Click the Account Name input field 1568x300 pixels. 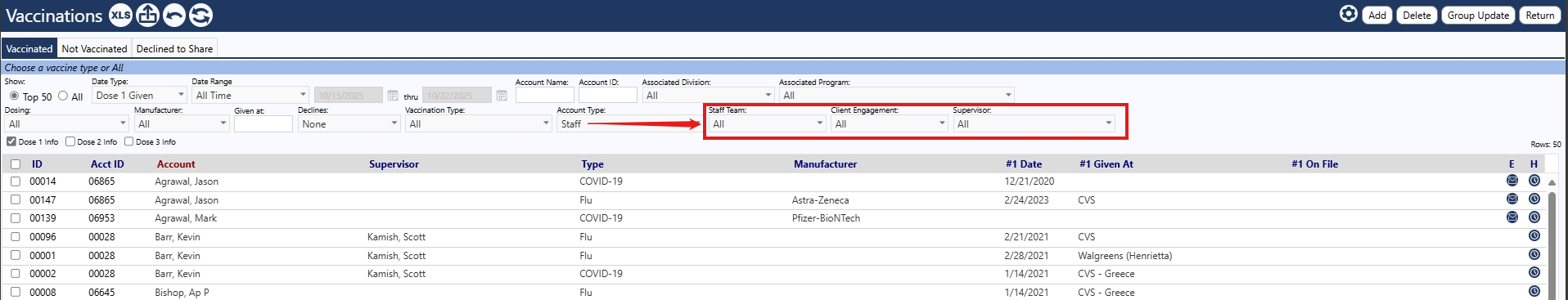tap(544, 95)
